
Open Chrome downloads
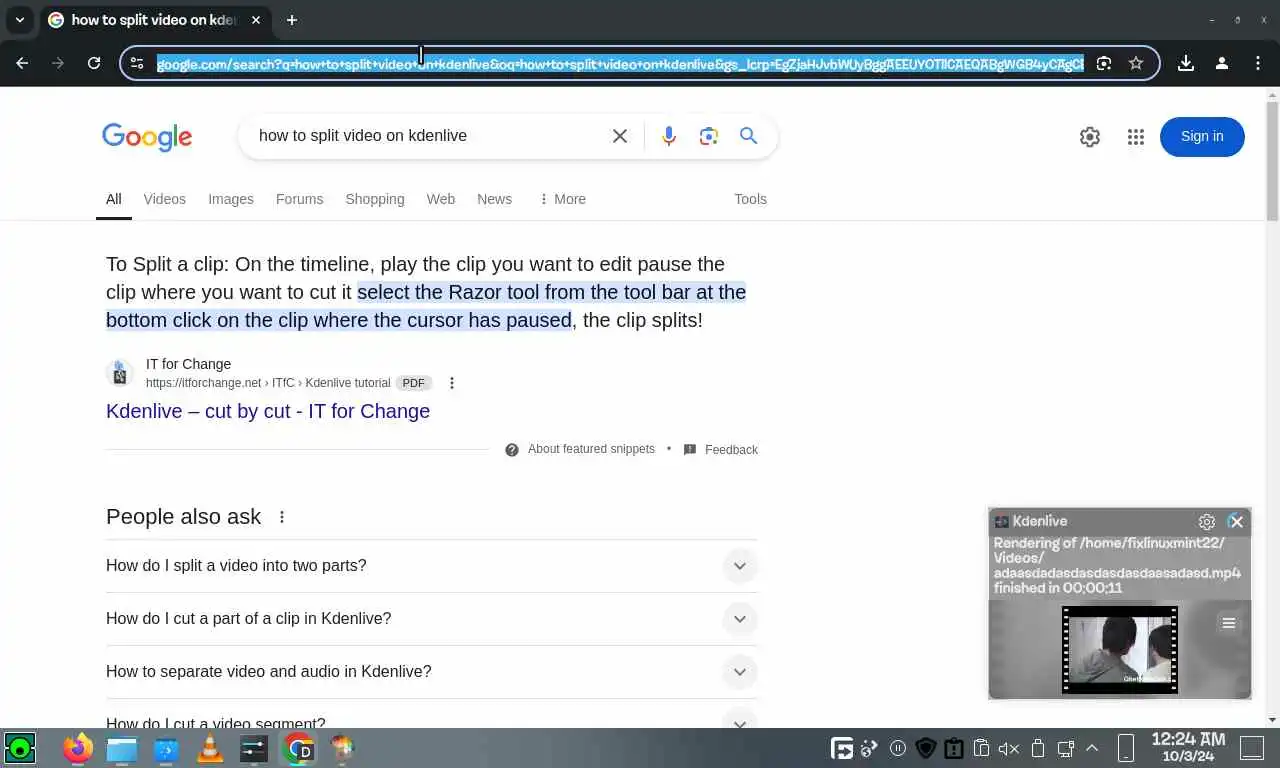1186,63
